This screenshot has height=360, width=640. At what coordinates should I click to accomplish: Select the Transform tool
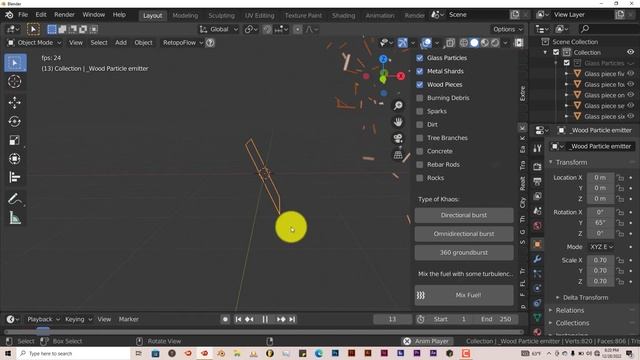(x=15, y=159)
